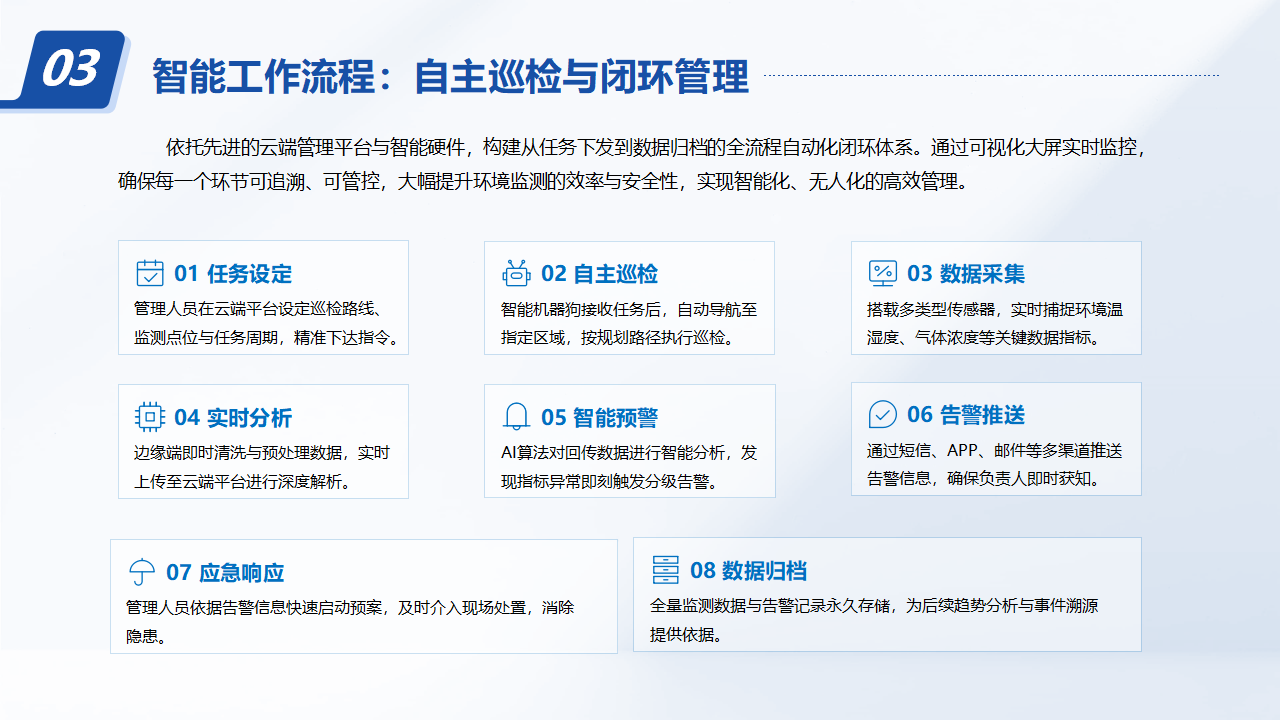Select the slide title 智能工作流程：自主巡检与闭环管理
This screenshot has height=720, width=1280.
(450, 77)
